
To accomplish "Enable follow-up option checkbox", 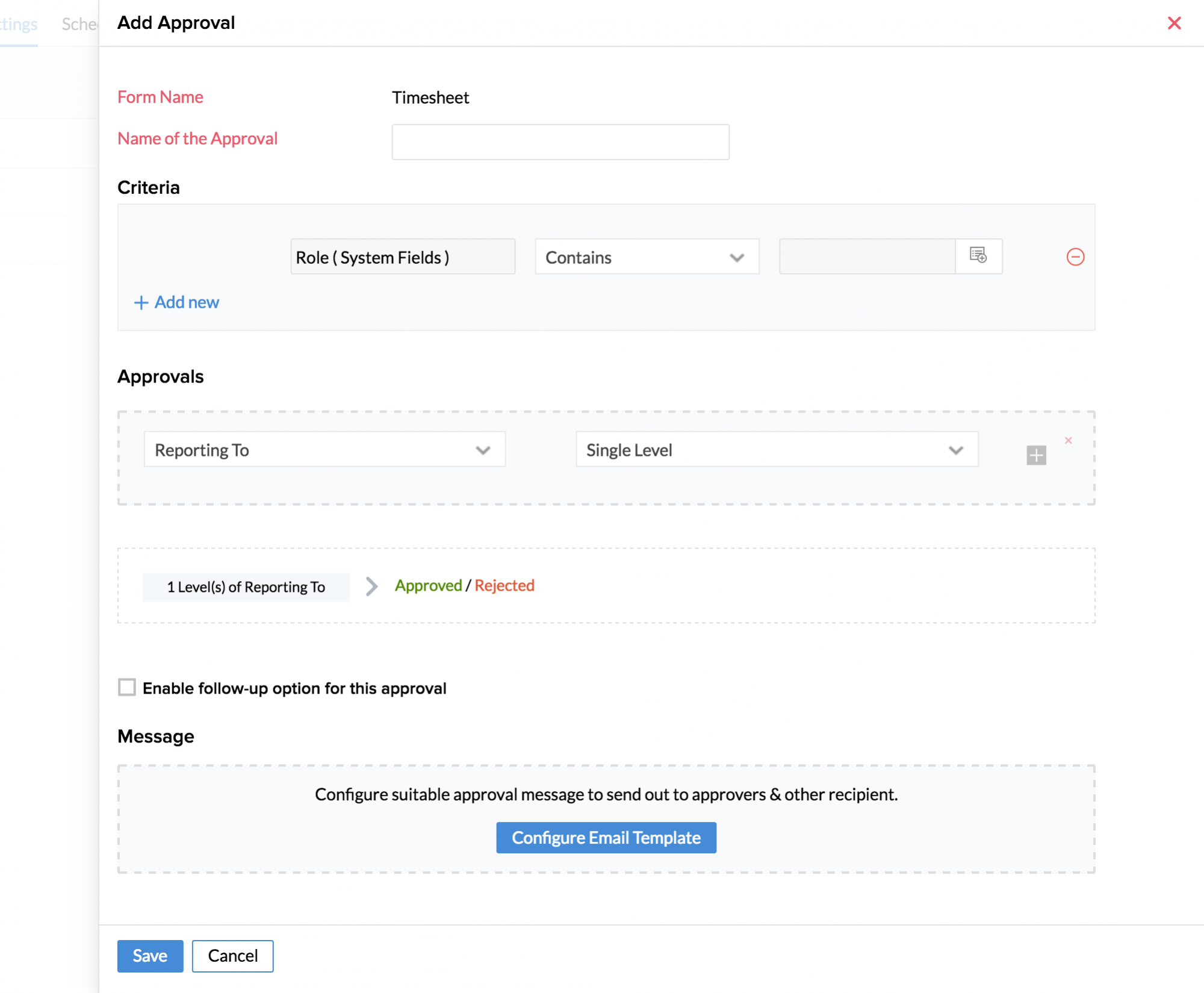I will (x=127, y=687).
